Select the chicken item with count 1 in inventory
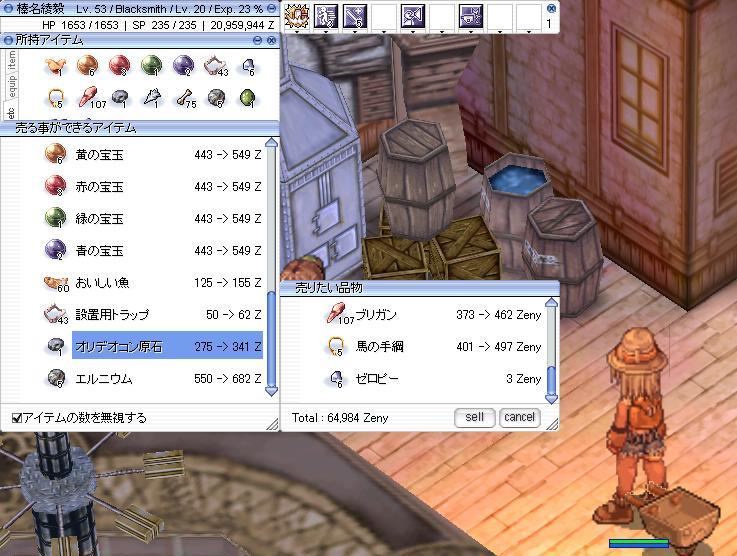 coord(55,66)
